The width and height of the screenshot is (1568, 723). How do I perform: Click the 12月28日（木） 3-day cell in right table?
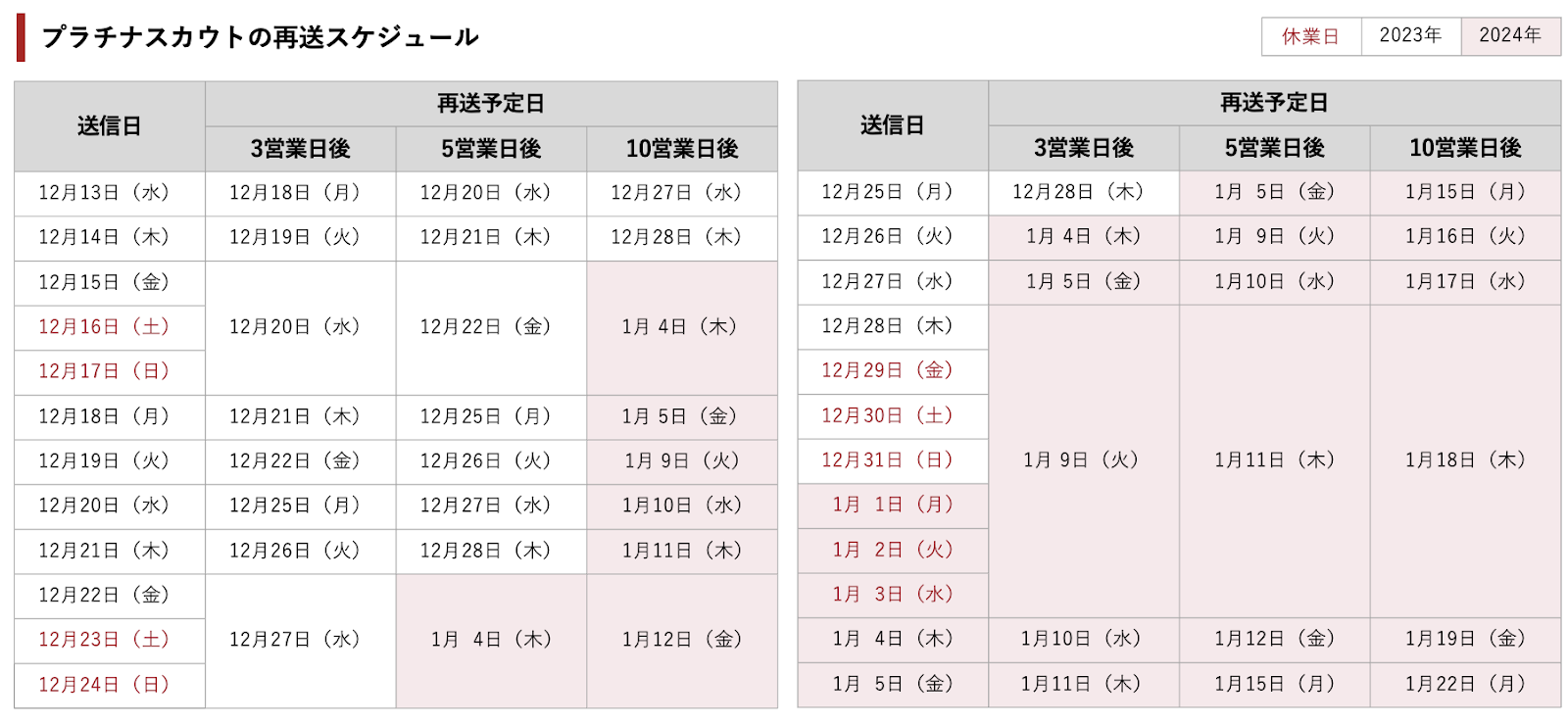(x=1083, y=192)
